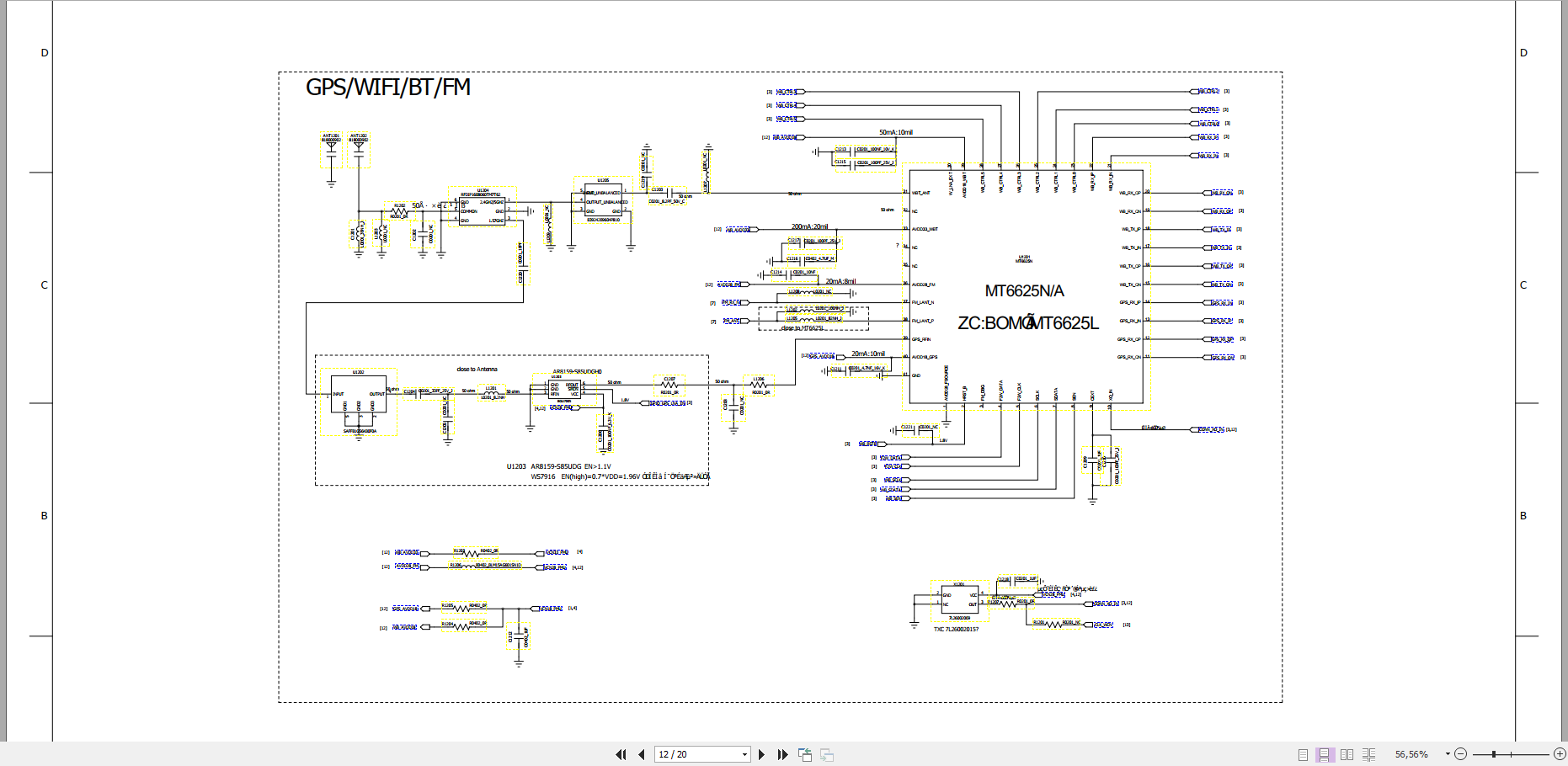
Task: Click the previous view button
Action: [x=805, y=754]
